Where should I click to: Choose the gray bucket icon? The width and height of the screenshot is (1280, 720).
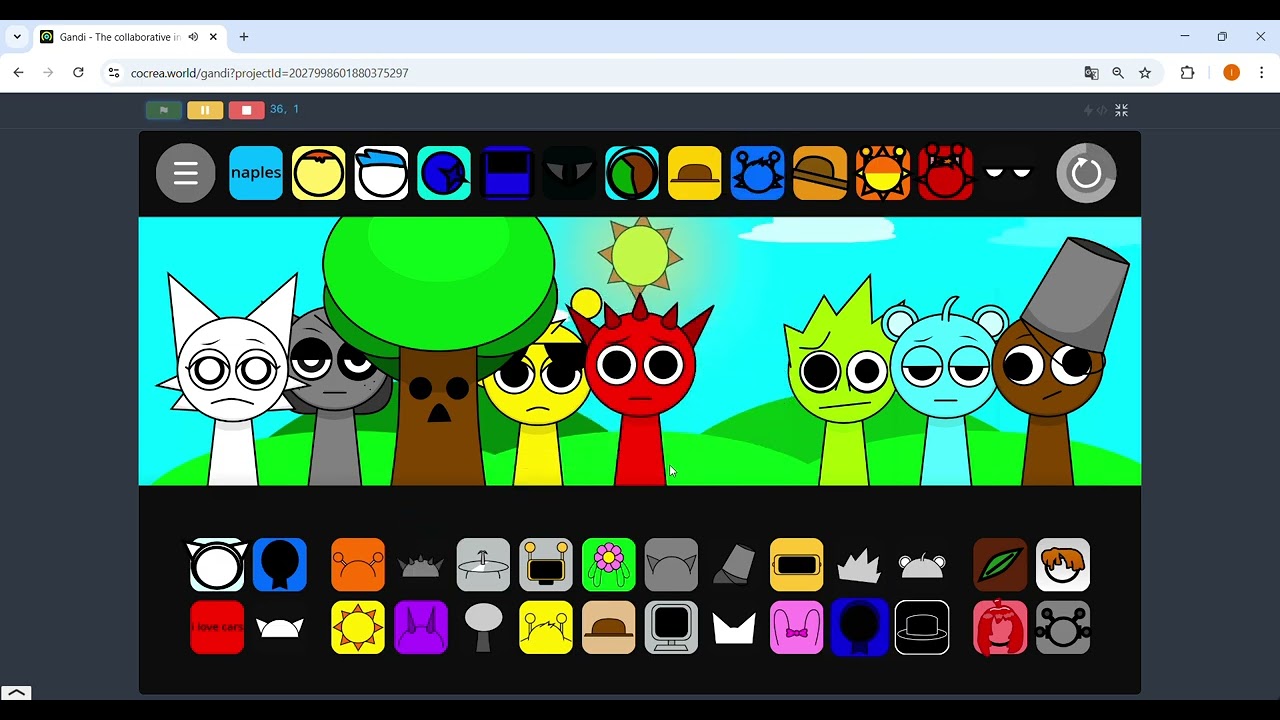[x=734, y=564]
